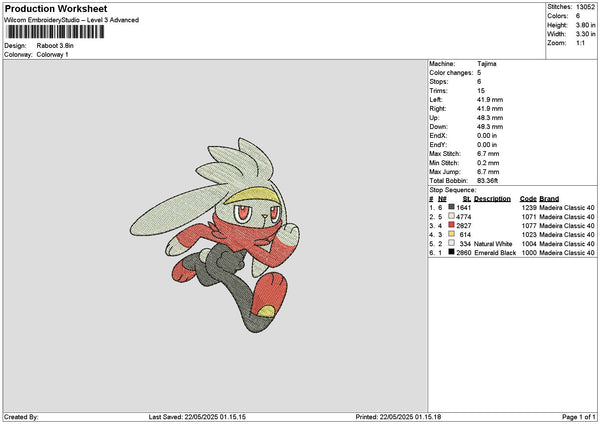Click the Production Worksheet title
This screenshot has width=600, height=424.
click(56, 8)
